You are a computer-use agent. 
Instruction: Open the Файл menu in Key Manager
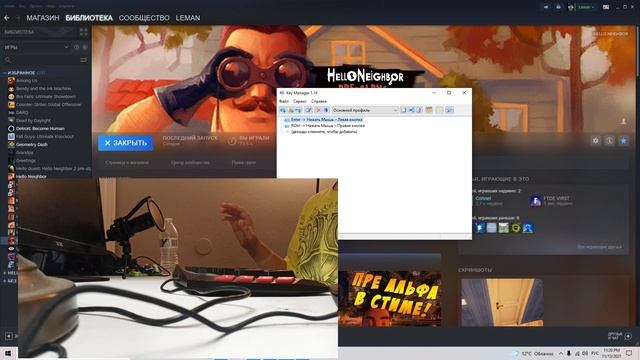click(x=284, y=101)
